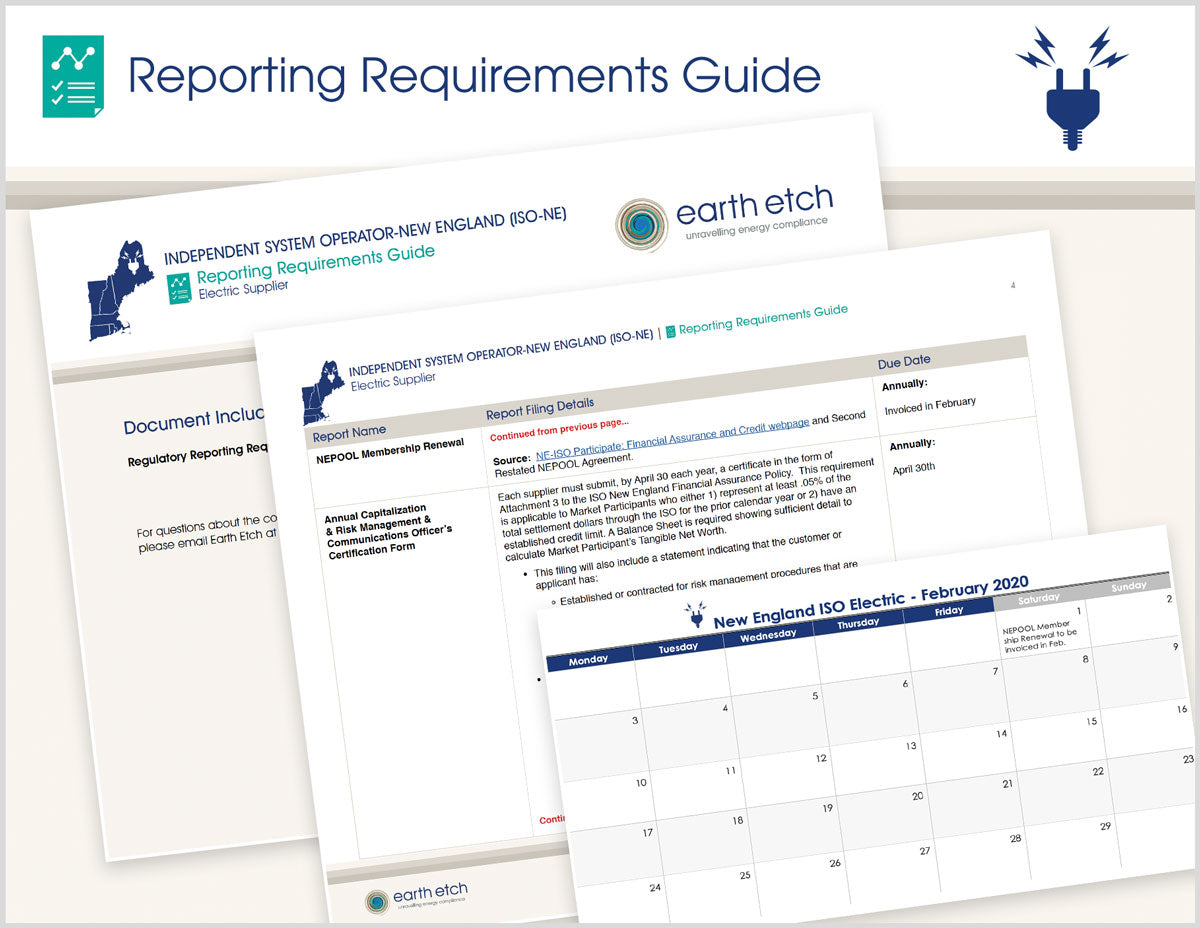
Task: Click the "INDEPENDENT SYSTEM OPERATOR-NEW ENGLAND (ISO-NE)" cover heading
Action: point(365,234)
